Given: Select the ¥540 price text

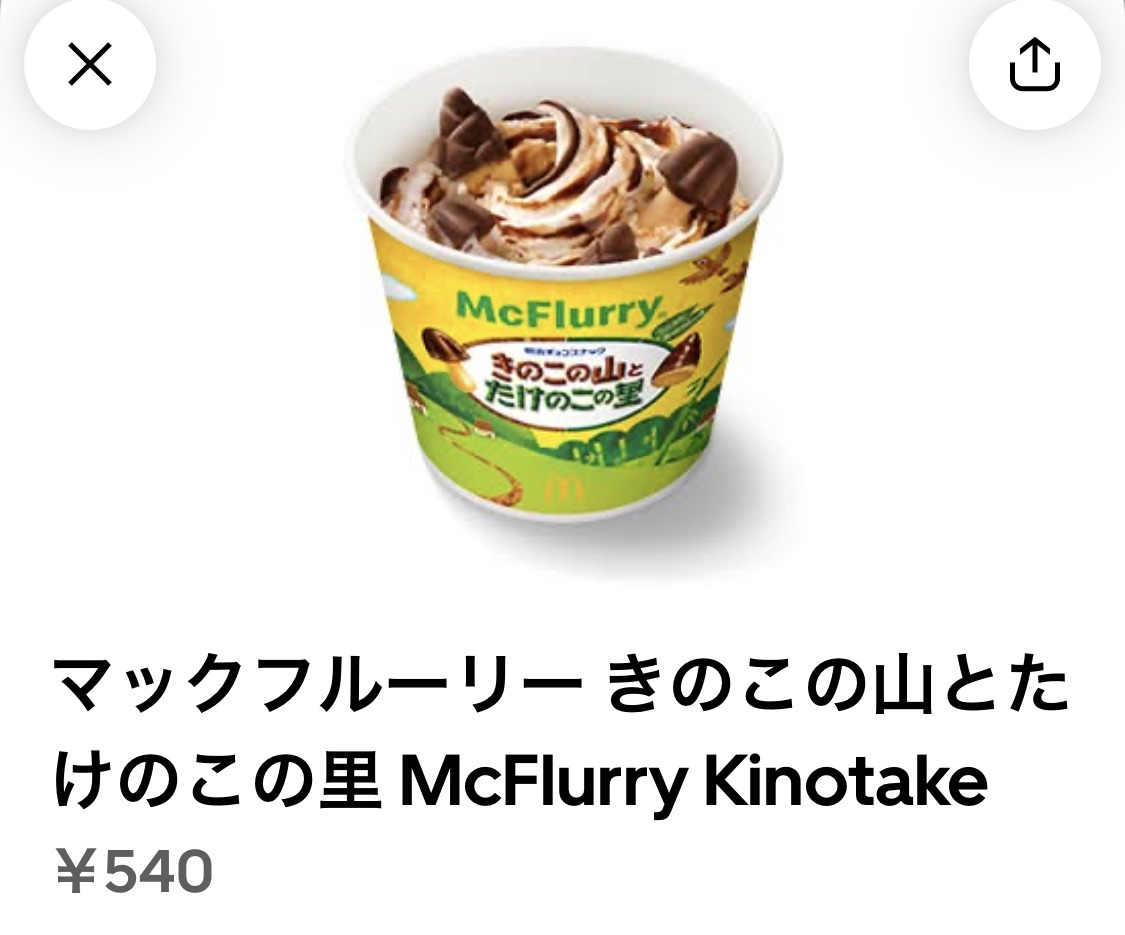Looking at the screenshot, I should click(134, 870).
